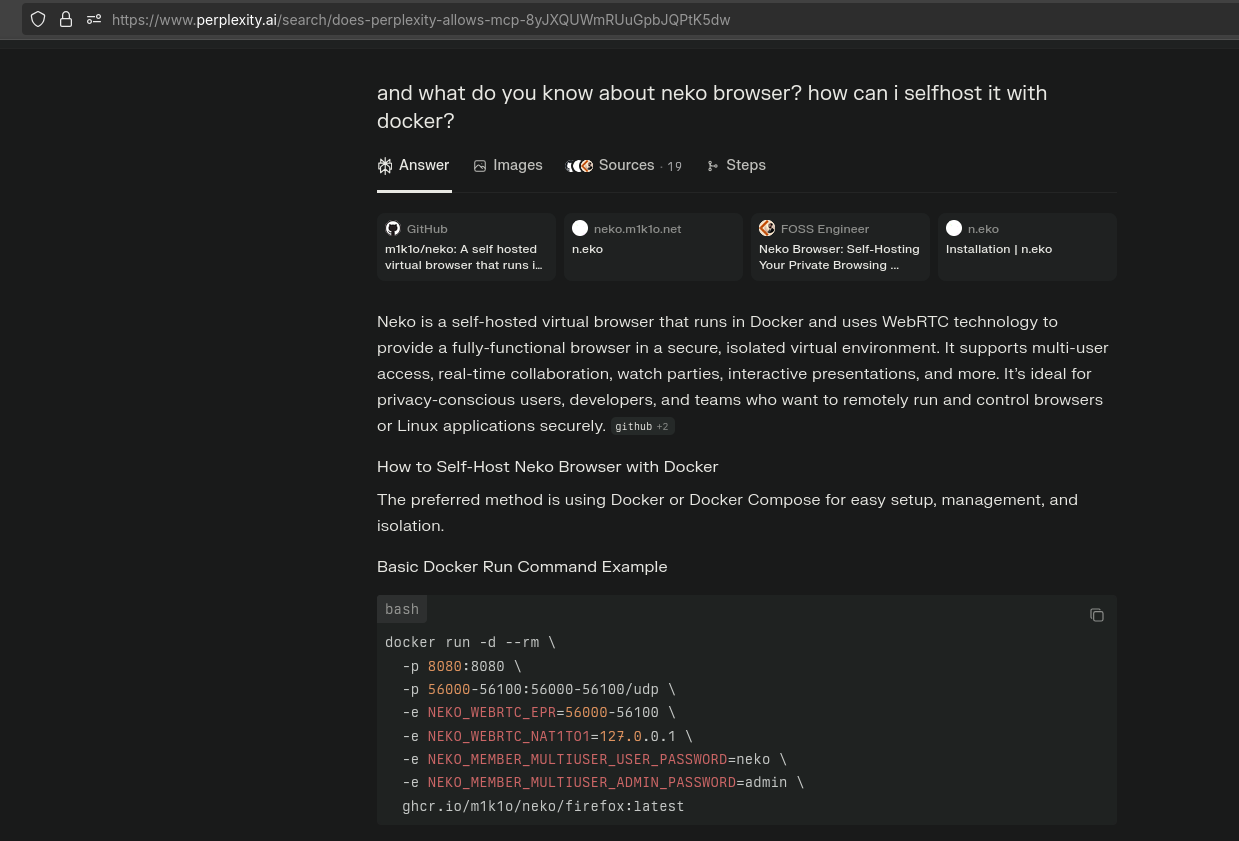1239x841 pixels.
Task: Open the GitHub m1k1o/neko source card
Action: [466, 246]
